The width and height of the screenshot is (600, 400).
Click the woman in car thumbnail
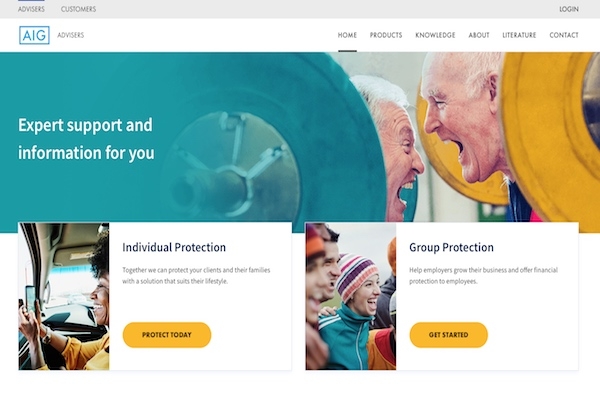64,296
